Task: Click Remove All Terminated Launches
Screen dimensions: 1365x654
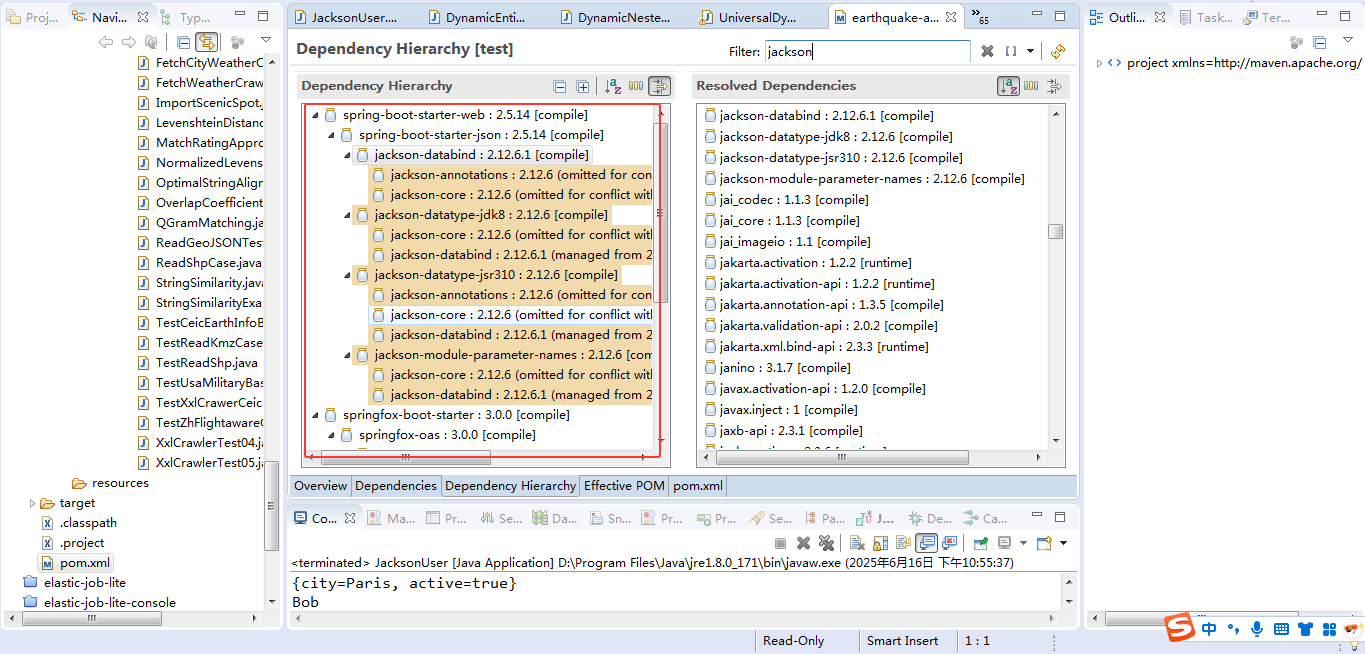Action: (826, 543)
